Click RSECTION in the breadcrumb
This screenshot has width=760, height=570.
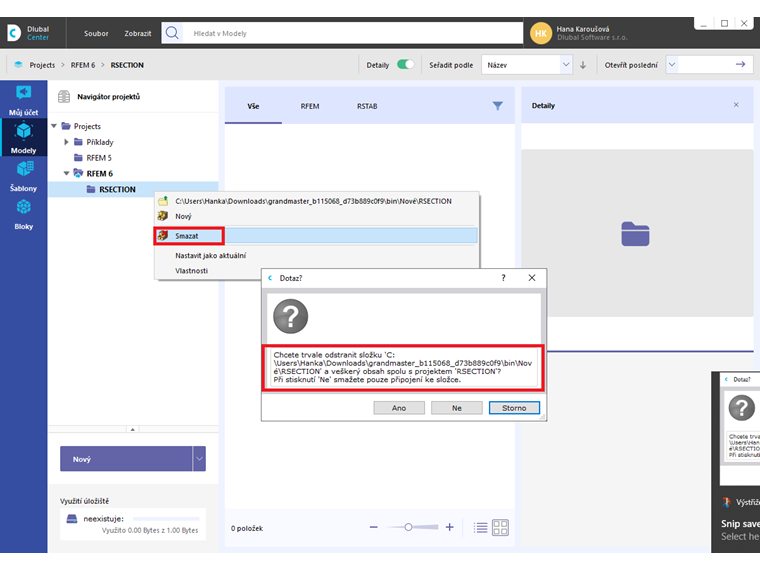pos(127,65)
